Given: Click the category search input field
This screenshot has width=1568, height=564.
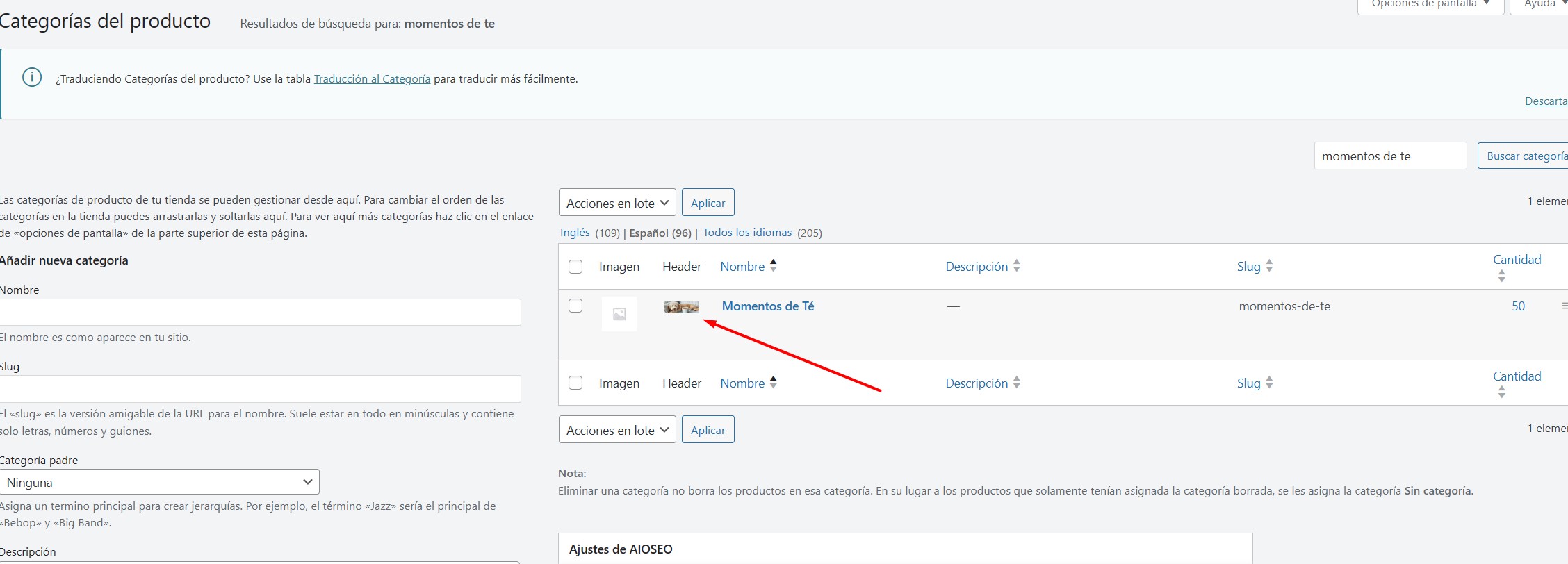Looking at the screenshot, I should click(1390, 156).
